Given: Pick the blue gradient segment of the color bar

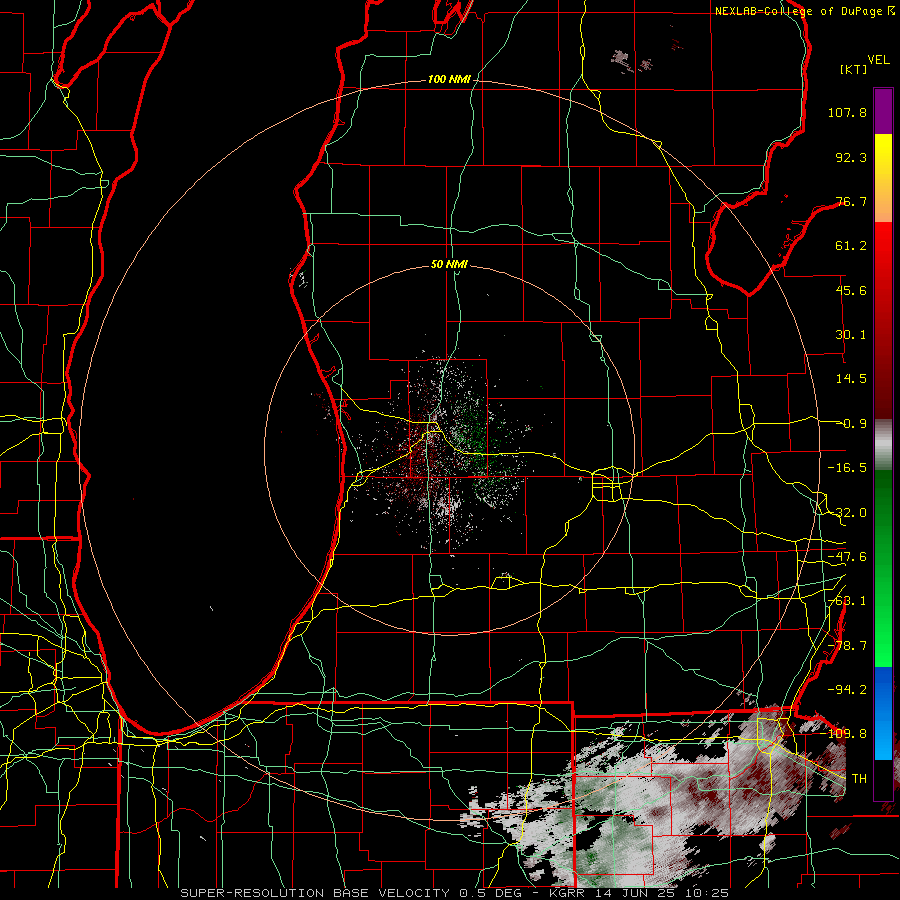Looking at the screenshot, I should coord(883,713).
